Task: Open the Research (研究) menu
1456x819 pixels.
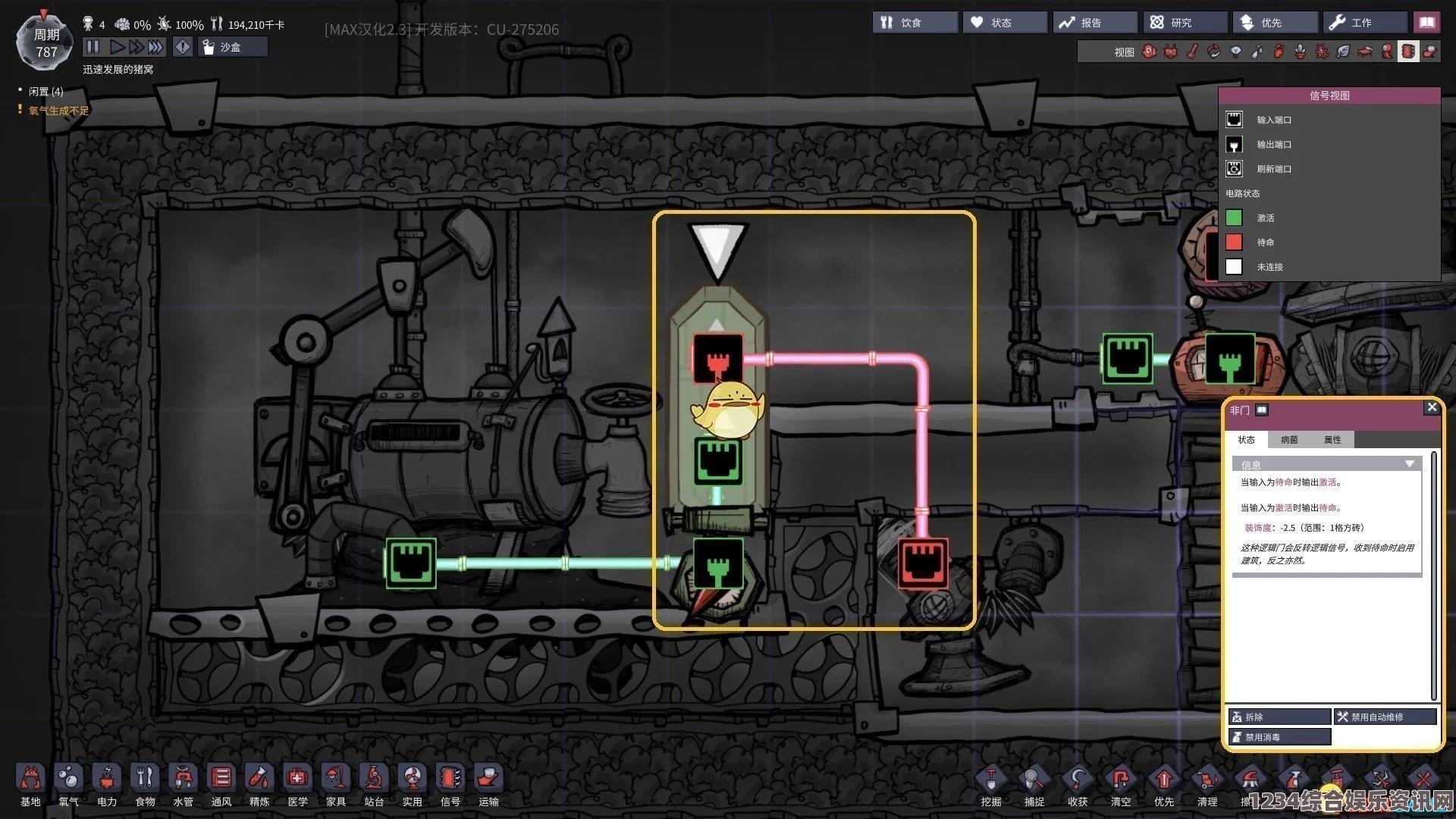Action: [x=1185, y=23]
